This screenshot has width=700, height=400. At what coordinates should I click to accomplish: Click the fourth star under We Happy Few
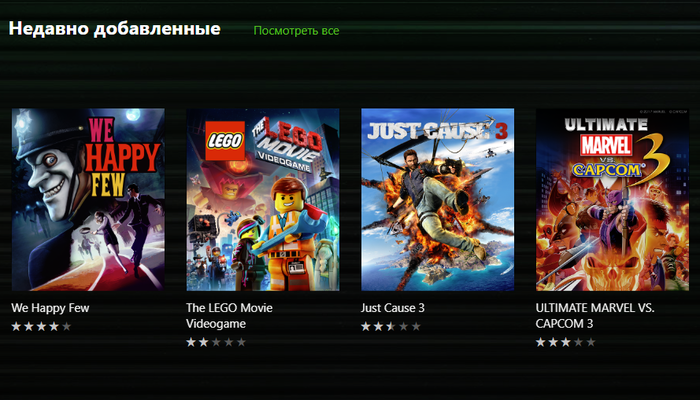[54, 327]
